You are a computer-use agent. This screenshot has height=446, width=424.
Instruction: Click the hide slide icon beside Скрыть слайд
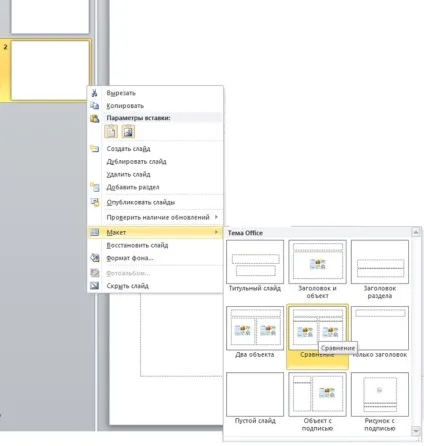(x=95, y=286)
